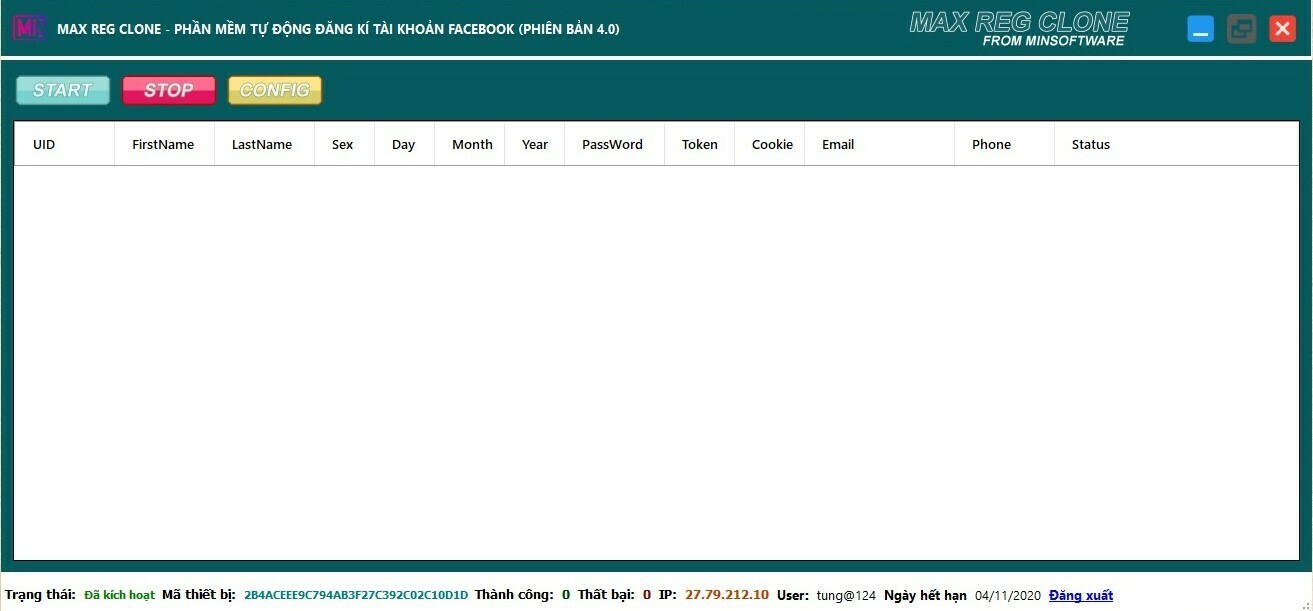This screenshot has height=611, width=1313.
Task: Click the maximize window icon
Action: pos(1241,29)
